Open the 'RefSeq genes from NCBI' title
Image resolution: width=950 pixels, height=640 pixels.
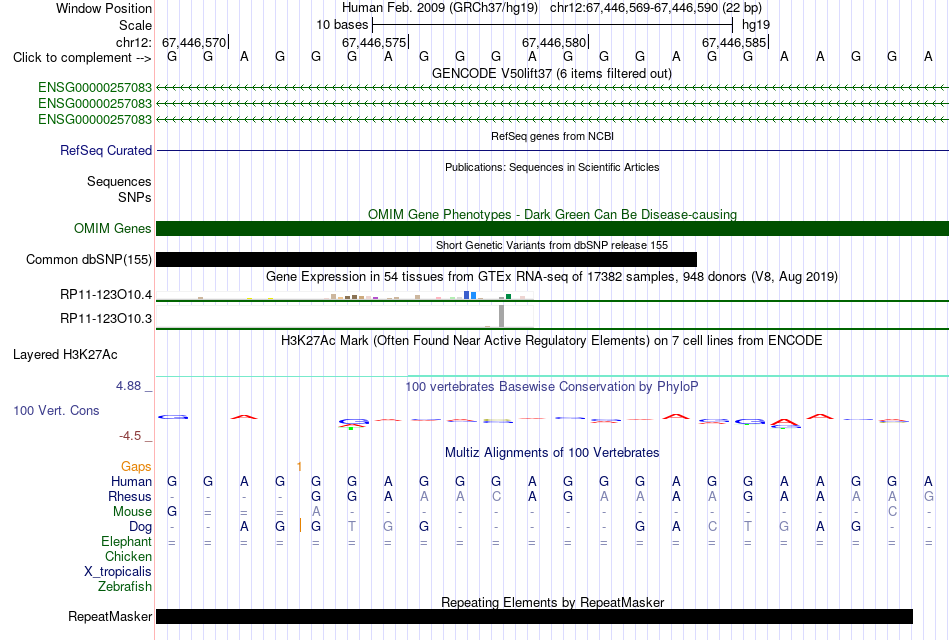click(x=552, y=136)
